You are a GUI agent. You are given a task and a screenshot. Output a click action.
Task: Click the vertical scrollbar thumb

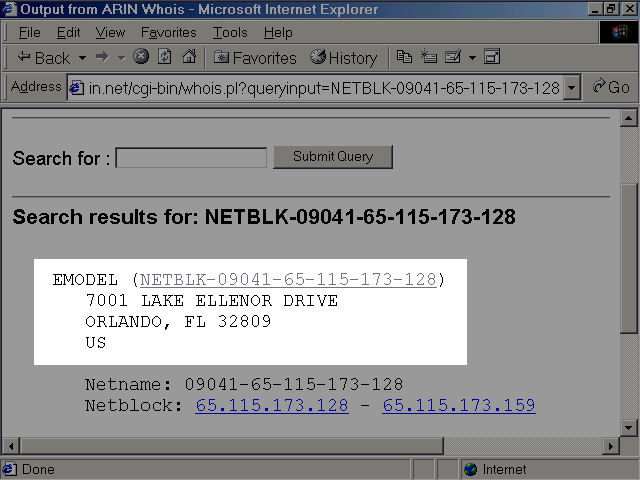(628, 259)
